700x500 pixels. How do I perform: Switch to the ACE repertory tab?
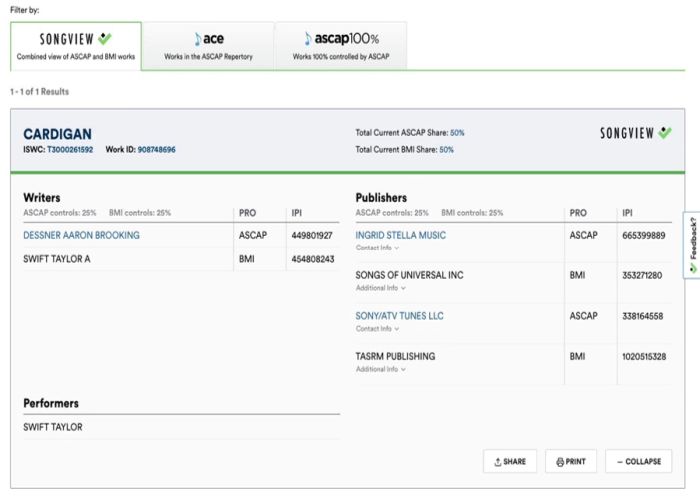[210, 46]
